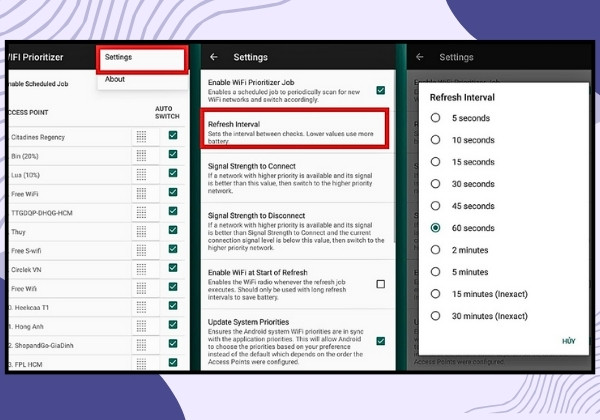Disable Enable WiFi Prioritizer Job checkbox
The height and width of the screenshot is (420, 600).
coord(380,90)
